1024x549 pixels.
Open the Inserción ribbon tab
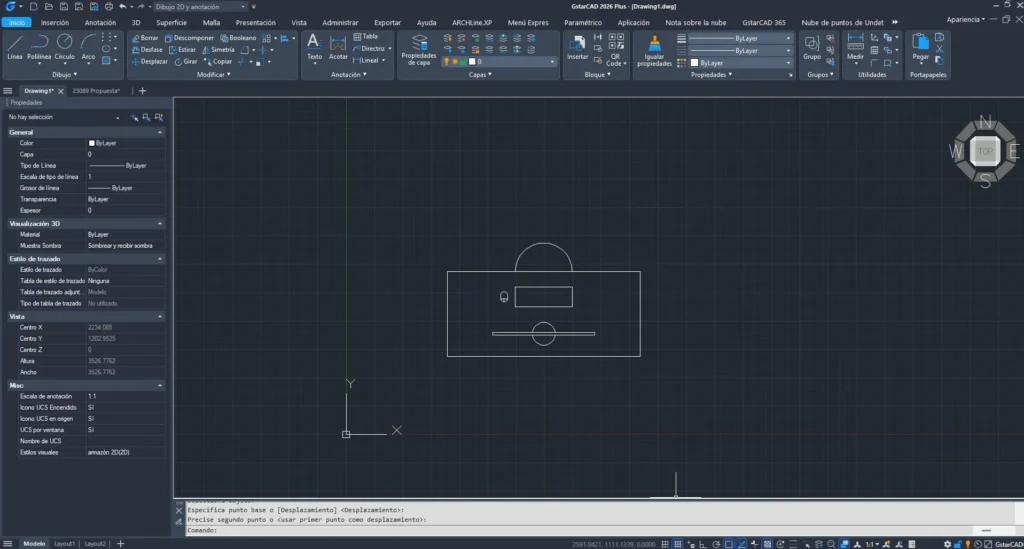55,22
